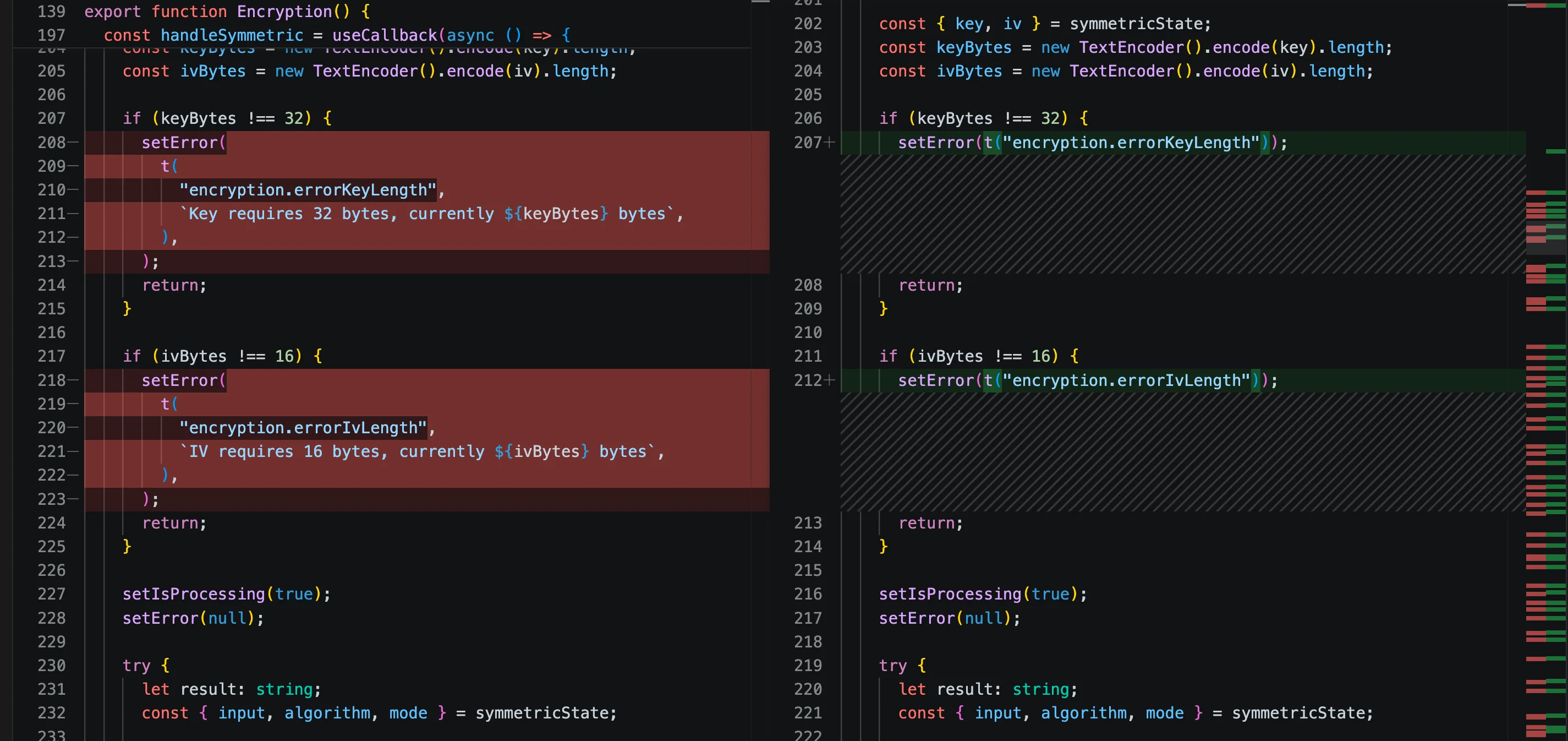The height and width of the screenshot is (741, 1568).
Task: Click the removed 'setError(' call on line 218
Action: 184,380
